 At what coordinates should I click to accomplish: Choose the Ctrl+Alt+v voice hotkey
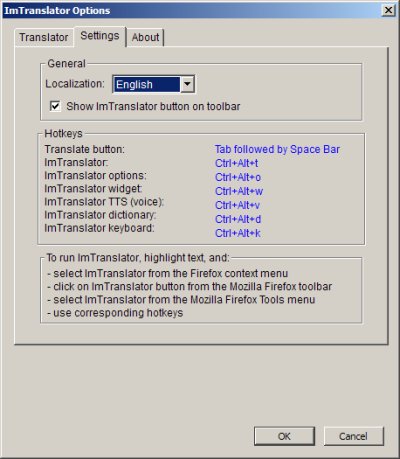click(x=237, y=205)
